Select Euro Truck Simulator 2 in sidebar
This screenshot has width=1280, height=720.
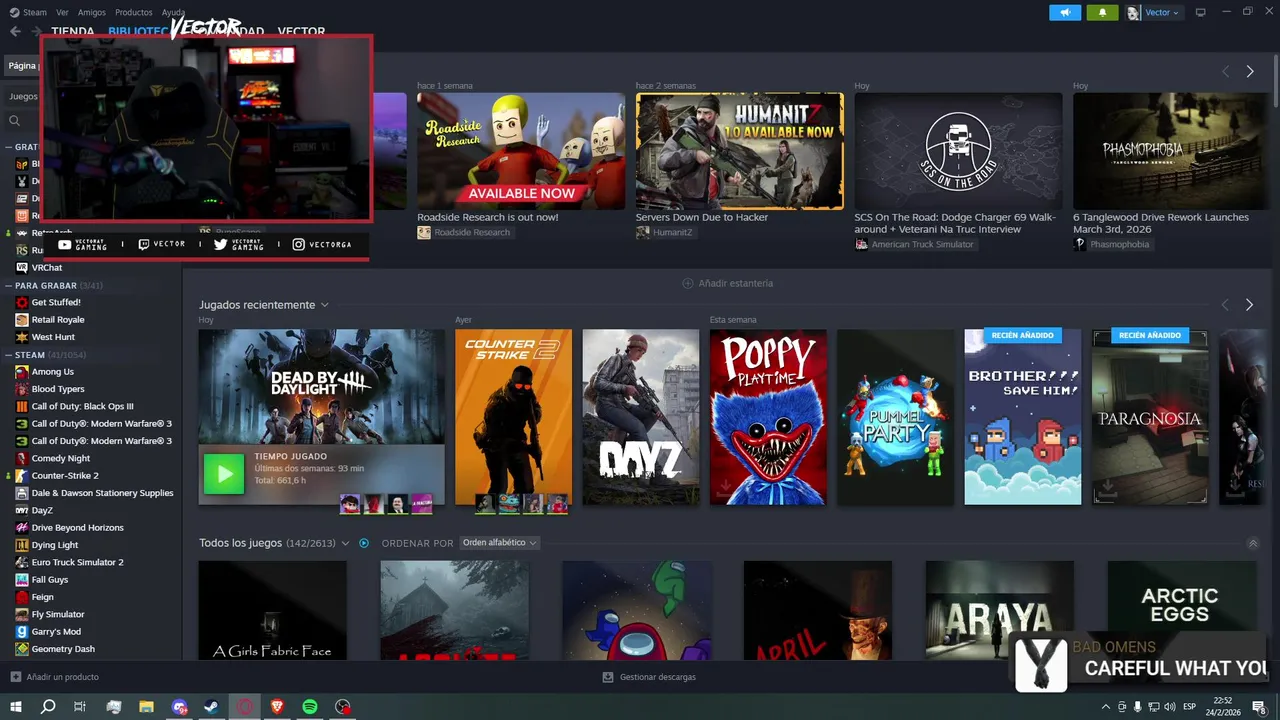pyautogui.click(x=77, y=562)
